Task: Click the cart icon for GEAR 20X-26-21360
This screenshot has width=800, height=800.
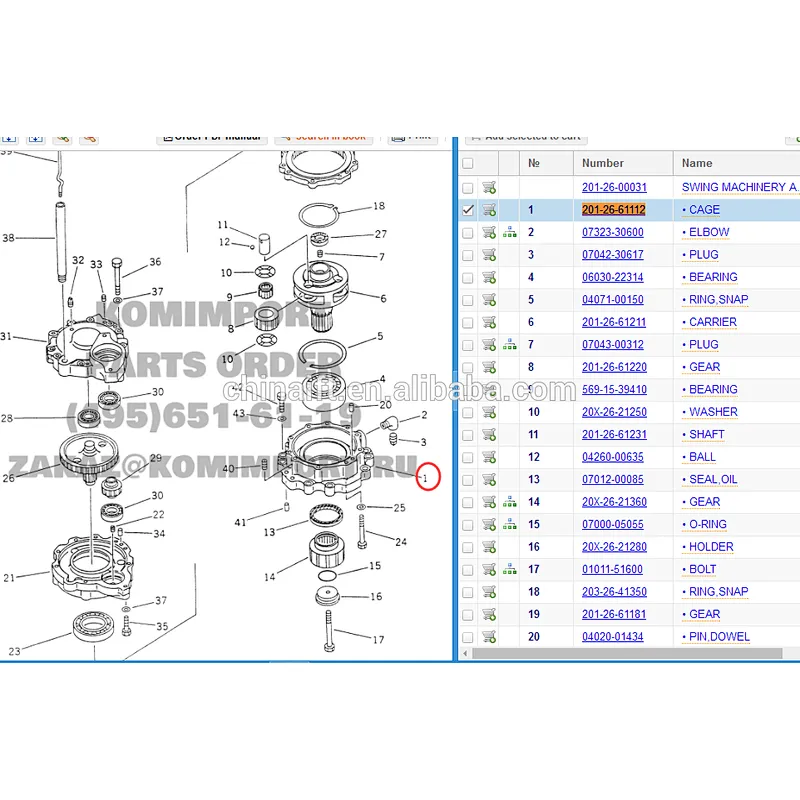Action: (489, 502)
